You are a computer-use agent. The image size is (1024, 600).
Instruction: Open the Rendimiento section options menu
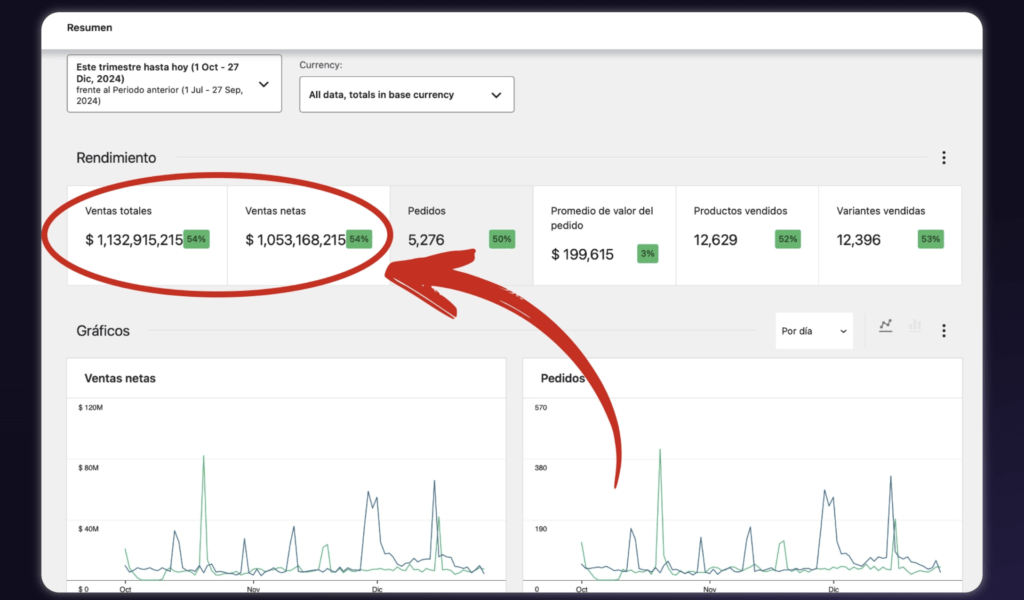click(943, 158)
